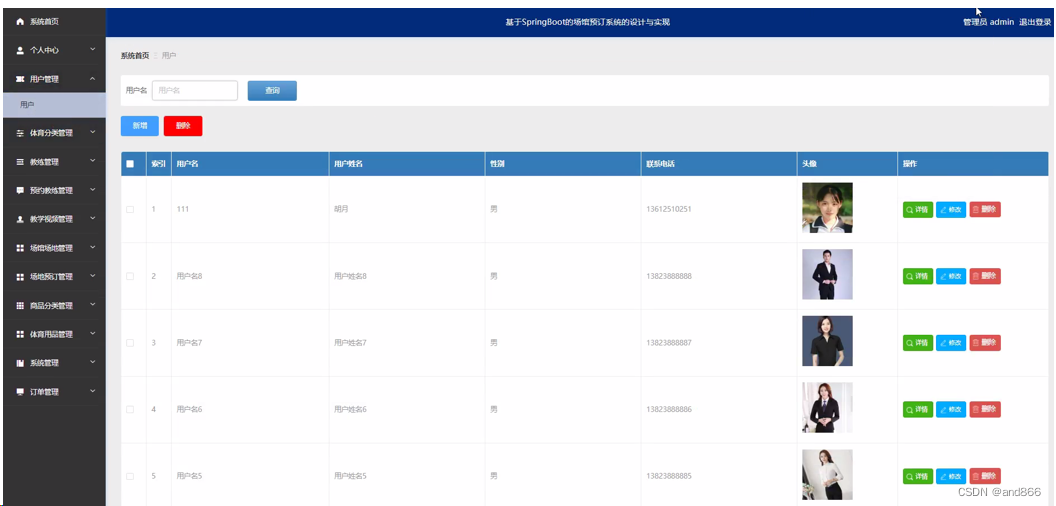Screen dimensions: 1056x506
Task: Click the name cell 用户姓名6
Action: tap(350, 410)
